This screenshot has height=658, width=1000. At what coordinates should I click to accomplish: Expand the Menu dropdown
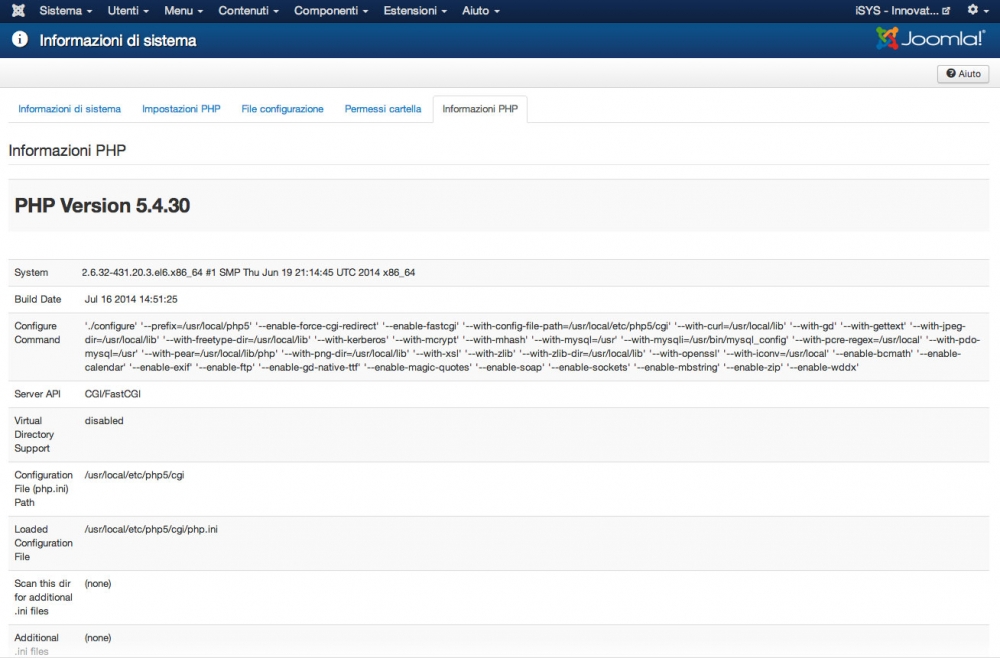tap(183, 11)
